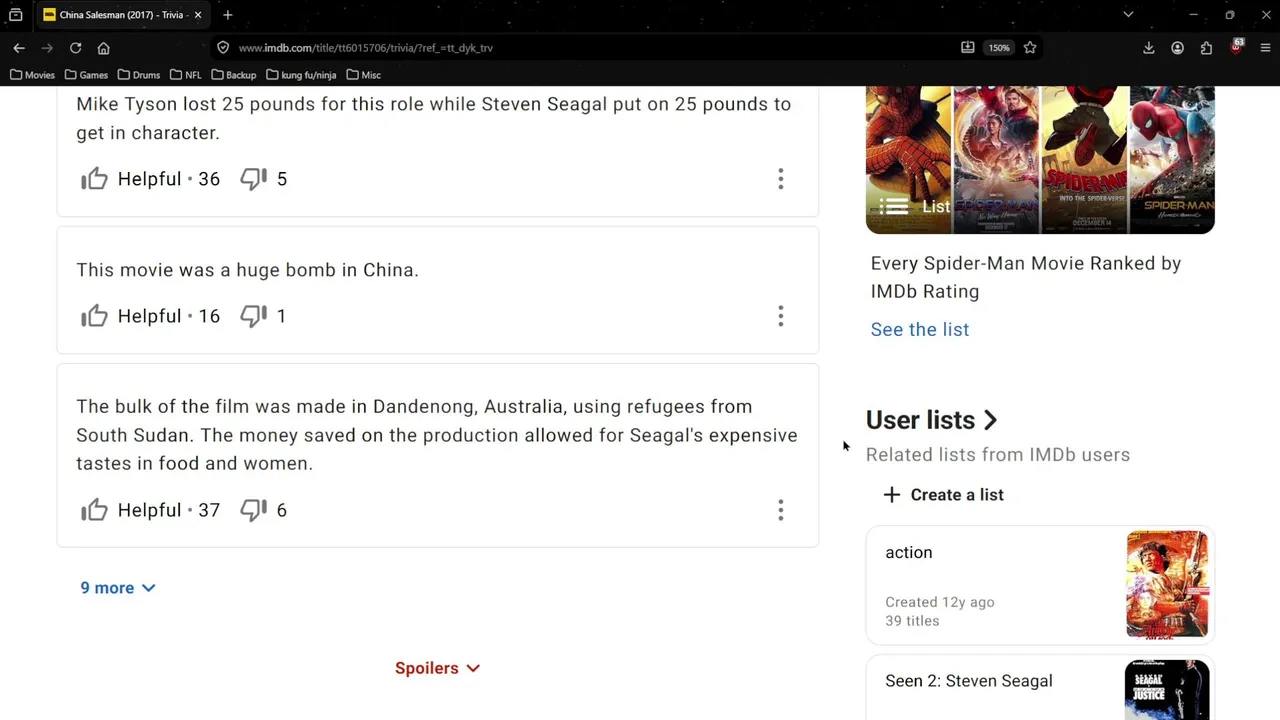Image resolution: width=1280 pixels, height=720 pixels.
Task: Open the Games bookmarks folder
Action: click(86, 75)
